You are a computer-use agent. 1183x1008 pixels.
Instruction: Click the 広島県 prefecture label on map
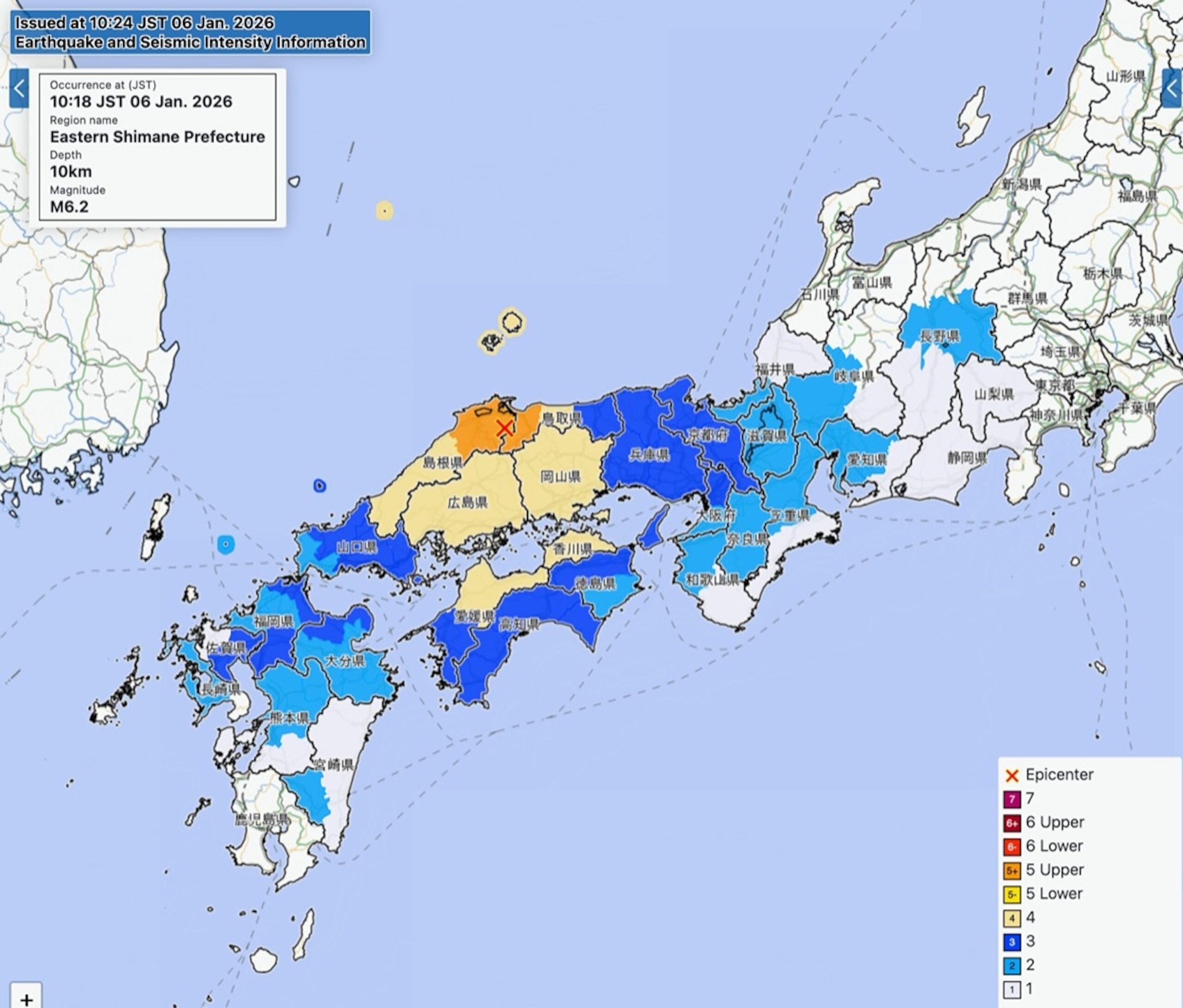[467, 502]
